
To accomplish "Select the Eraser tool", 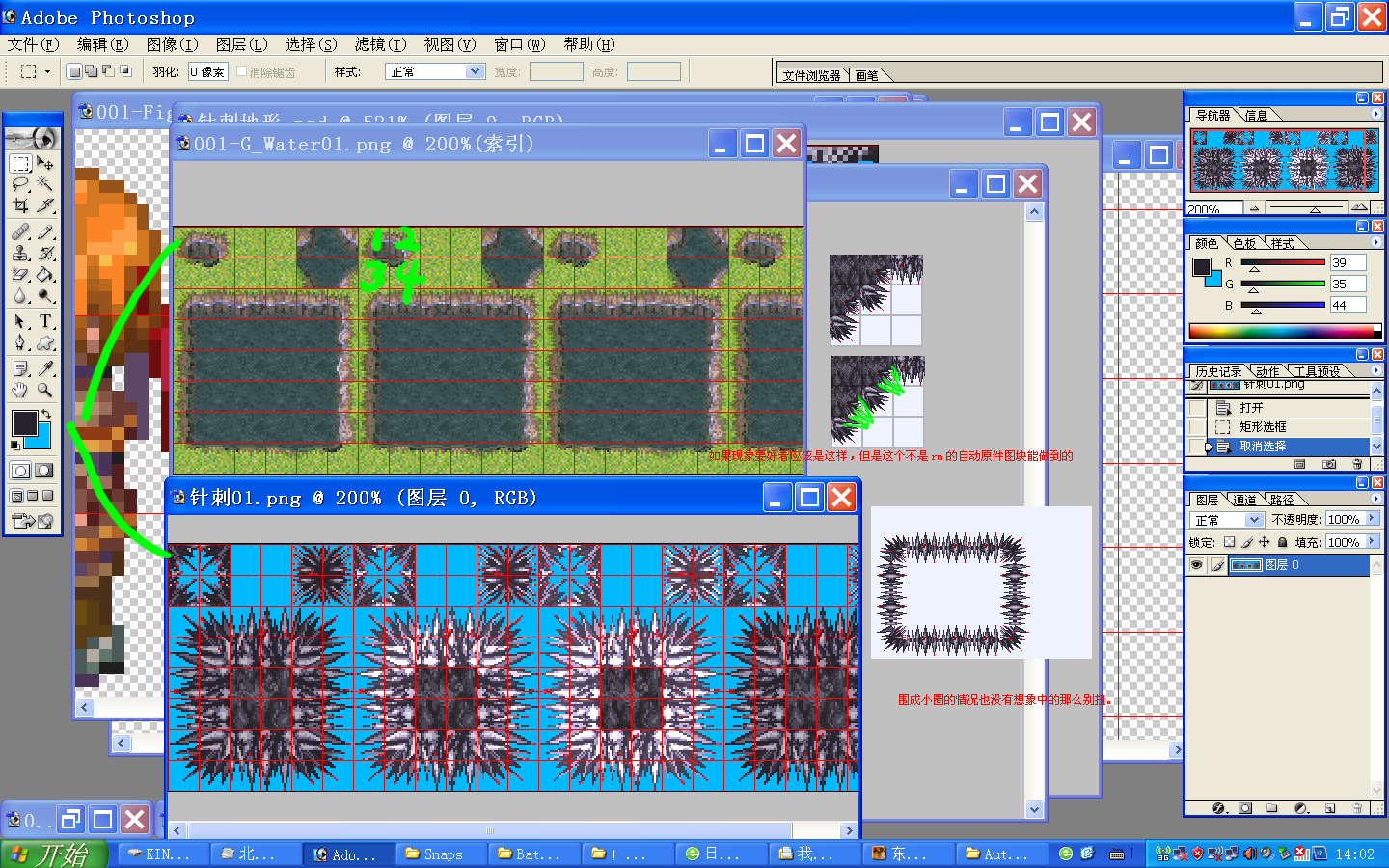I will (x=20, y=274).
